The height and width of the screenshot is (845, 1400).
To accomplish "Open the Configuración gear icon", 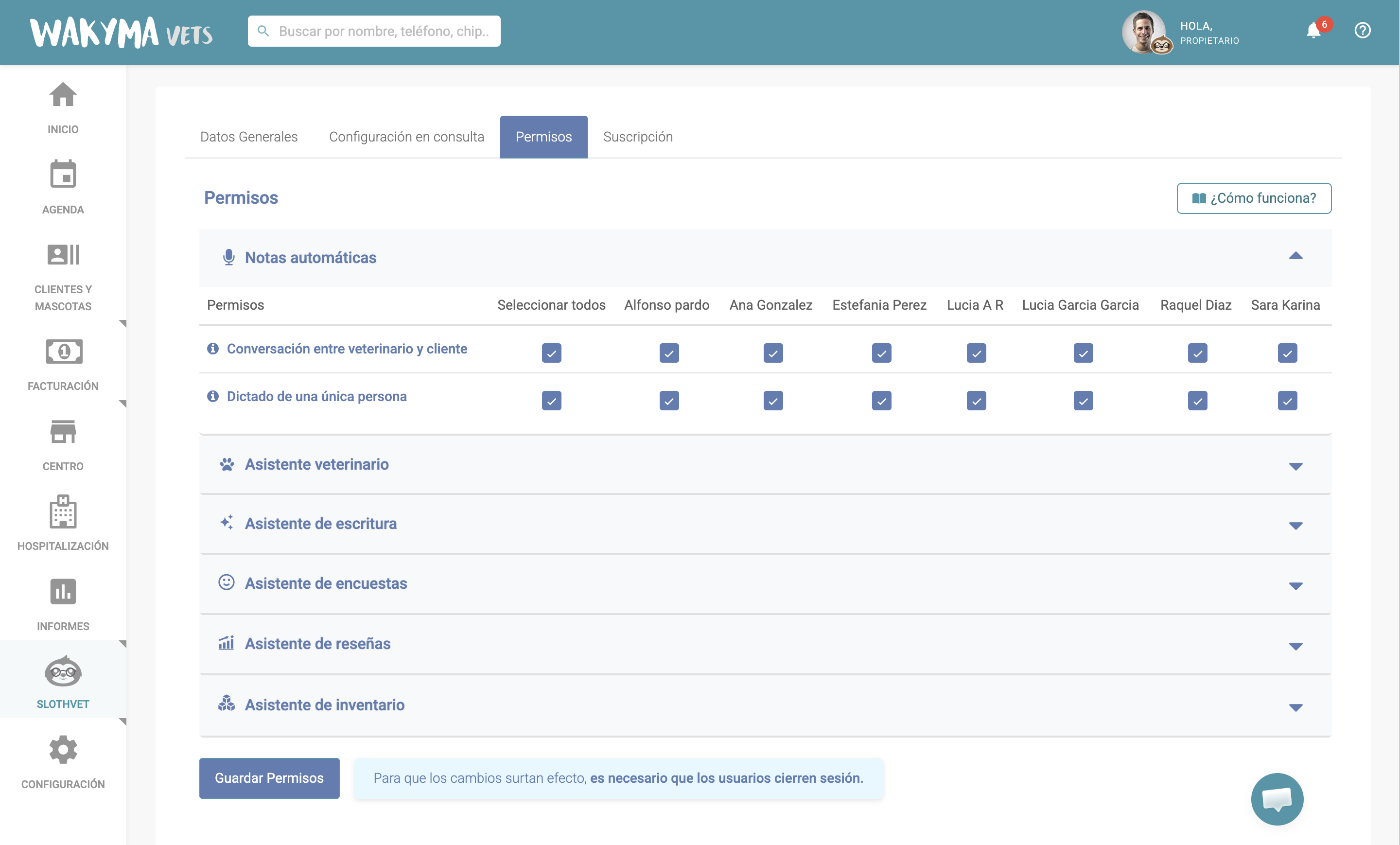I will (63, 750).
